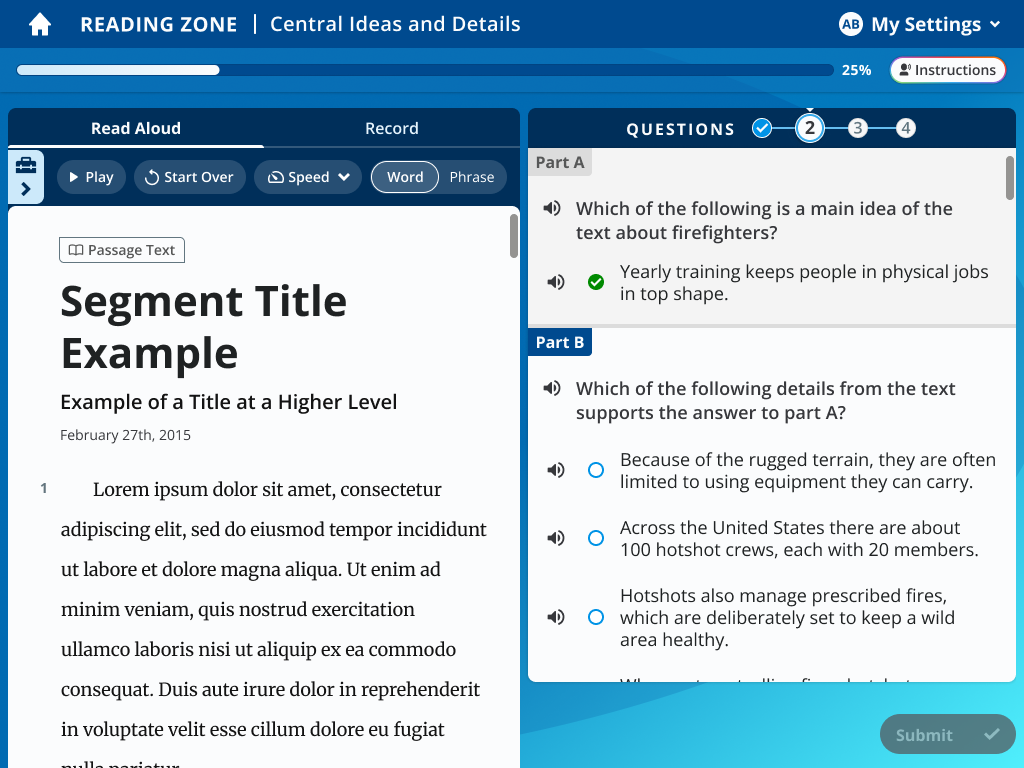Select 'Hotshots also manage prescribed fires' answer
The image size is (1024, 768).
[596, 617]
